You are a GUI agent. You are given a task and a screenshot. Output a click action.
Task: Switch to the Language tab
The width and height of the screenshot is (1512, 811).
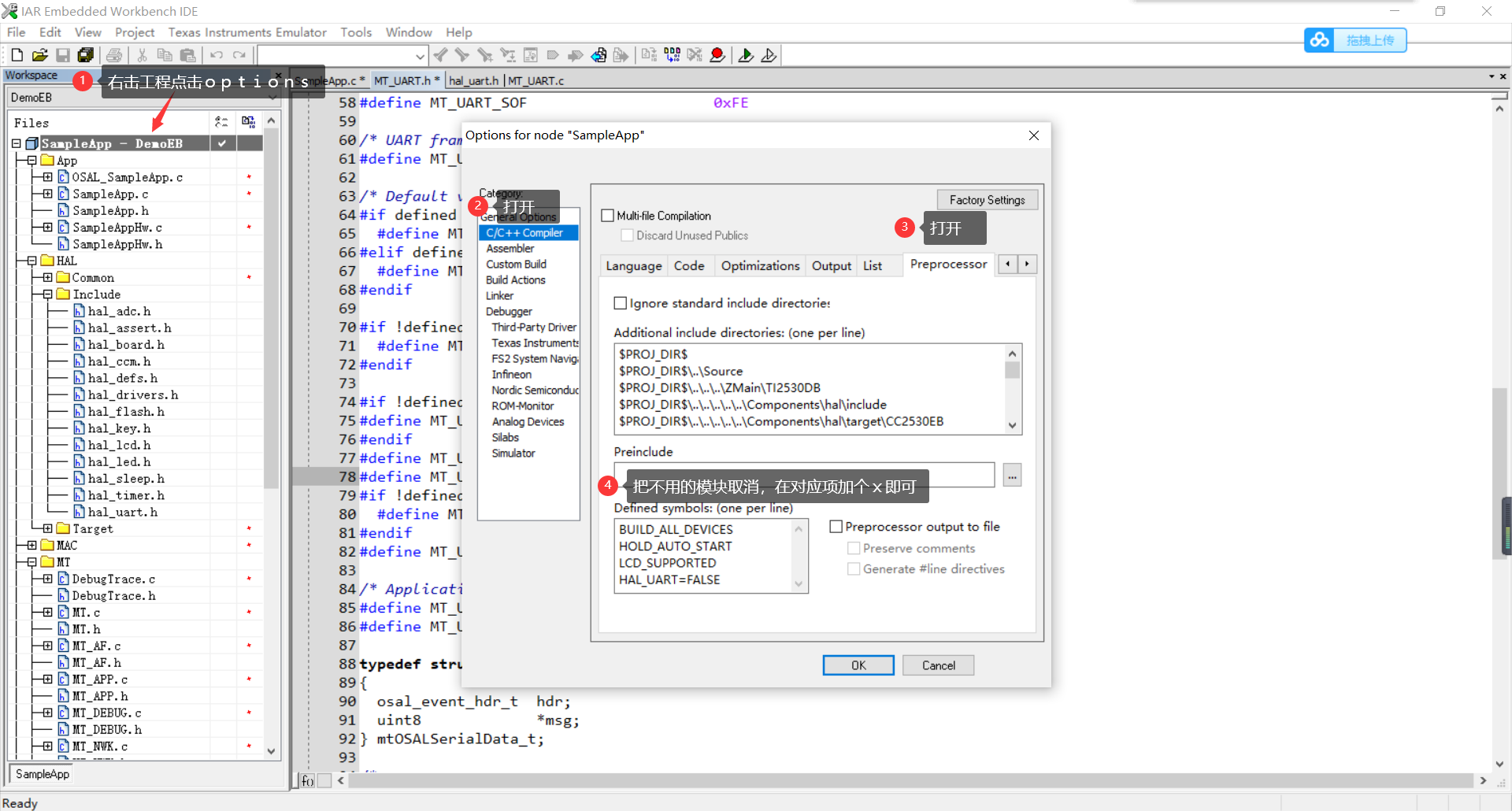pos(634,266)
